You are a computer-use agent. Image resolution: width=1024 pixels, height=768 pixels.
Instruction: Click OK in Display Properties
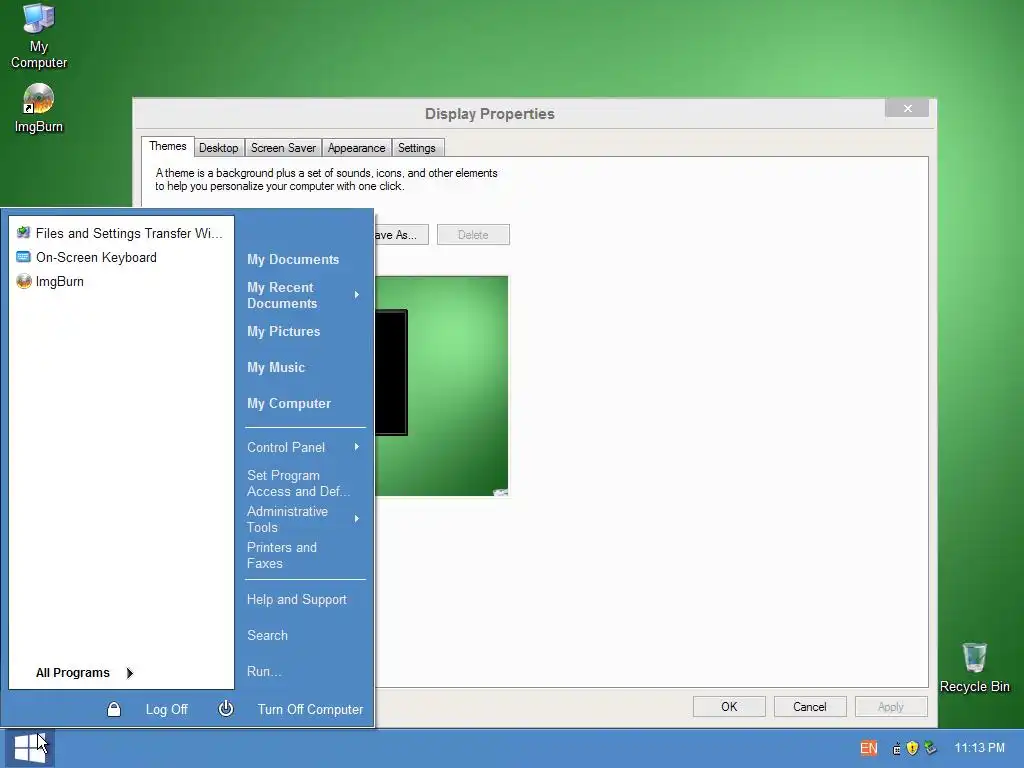tap(729, 707)
